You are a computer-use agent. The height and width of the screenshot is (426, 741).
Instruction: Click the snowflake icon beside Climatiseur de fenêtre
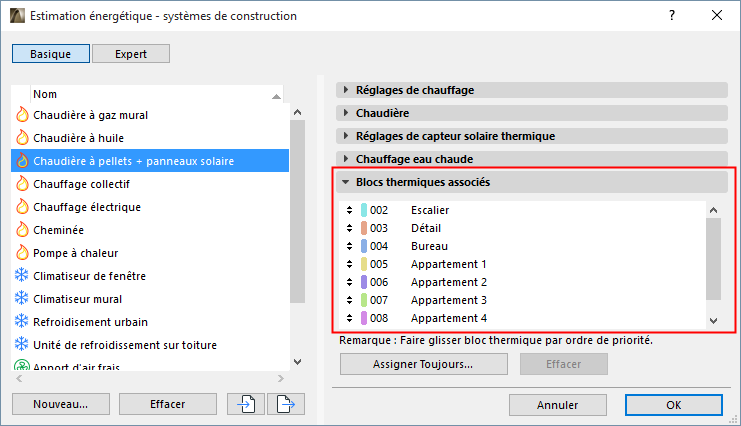click(x=22, y=275)
